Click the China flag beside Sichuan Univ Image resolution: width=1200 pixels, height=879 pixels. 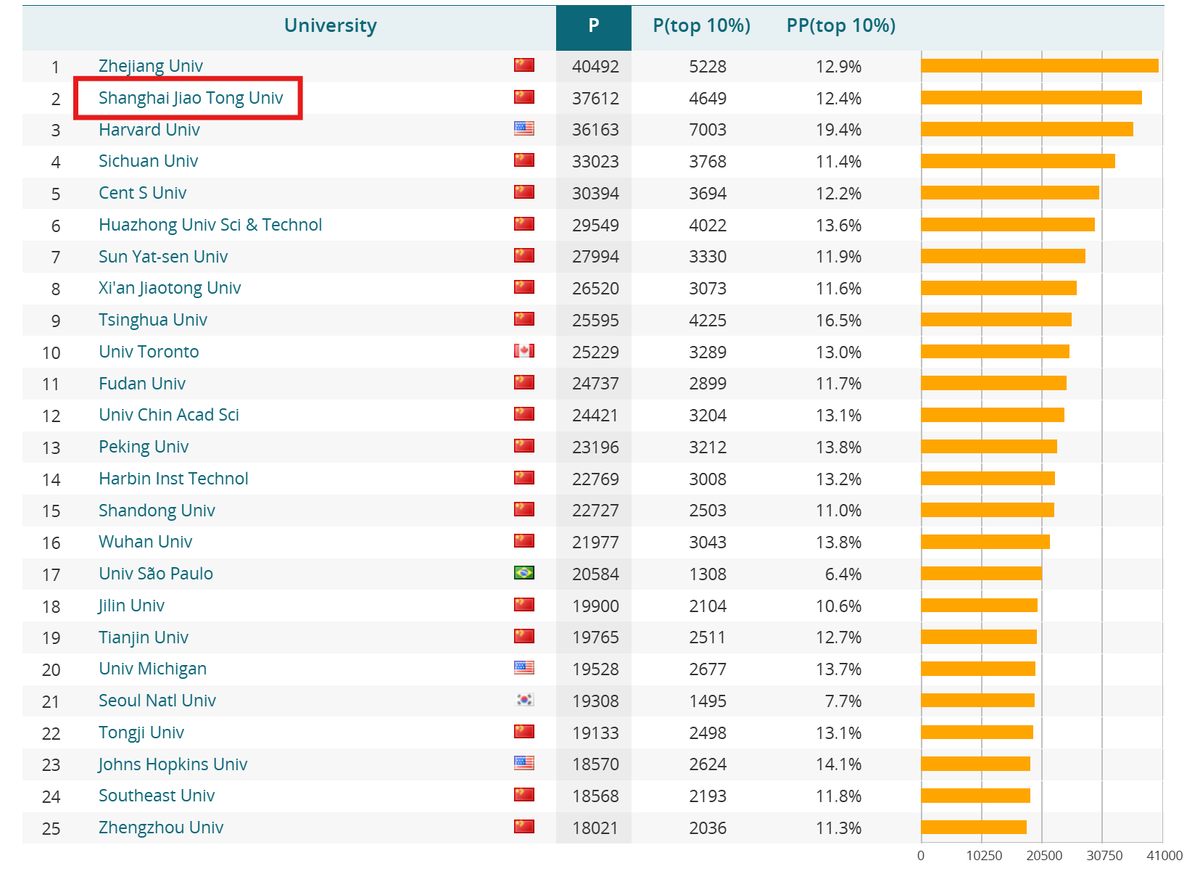click(524, 160)
